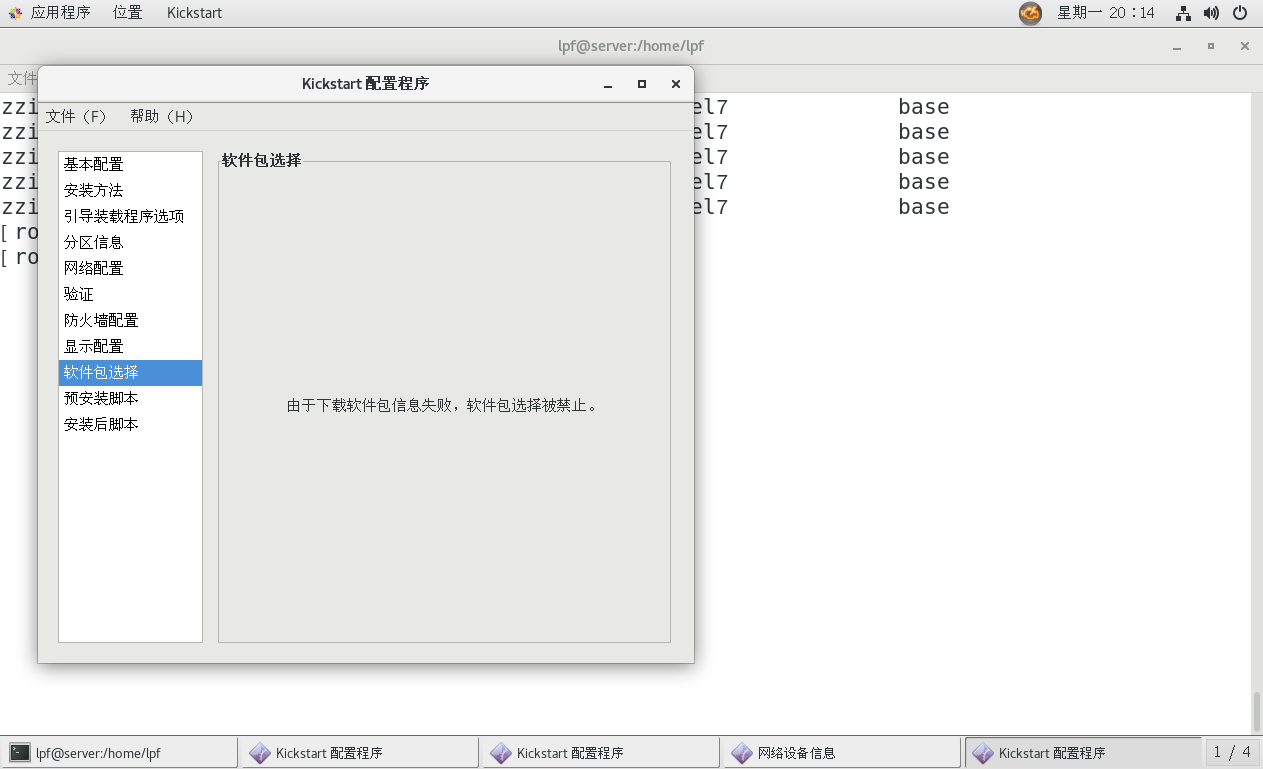Open the clock 星期一 20:14 in top panel
This screenshot has height=769, width=1263.
[1106, 13]
